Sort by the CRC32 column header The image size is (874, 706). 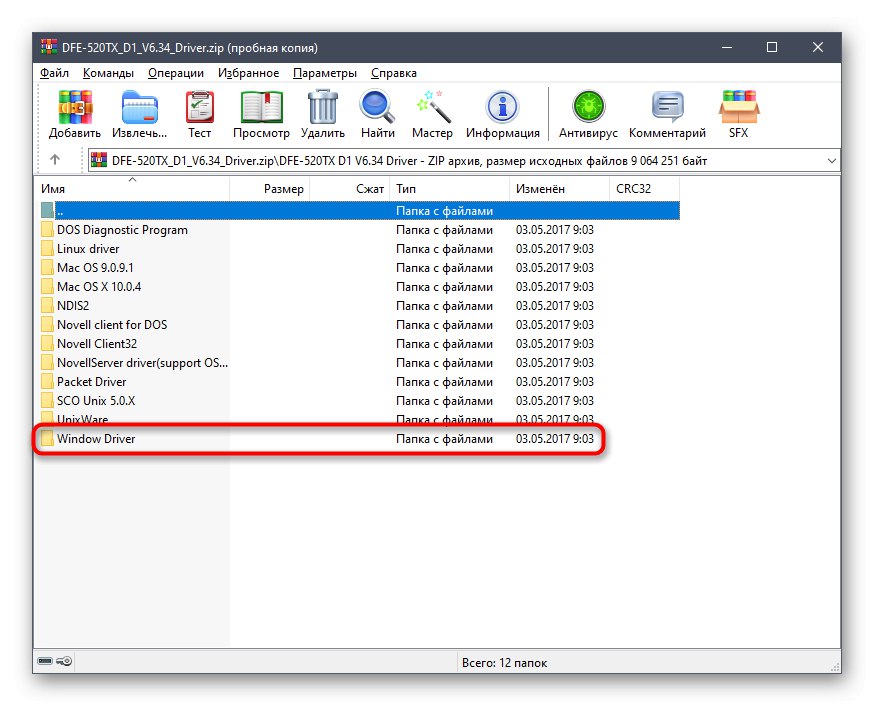644,189
